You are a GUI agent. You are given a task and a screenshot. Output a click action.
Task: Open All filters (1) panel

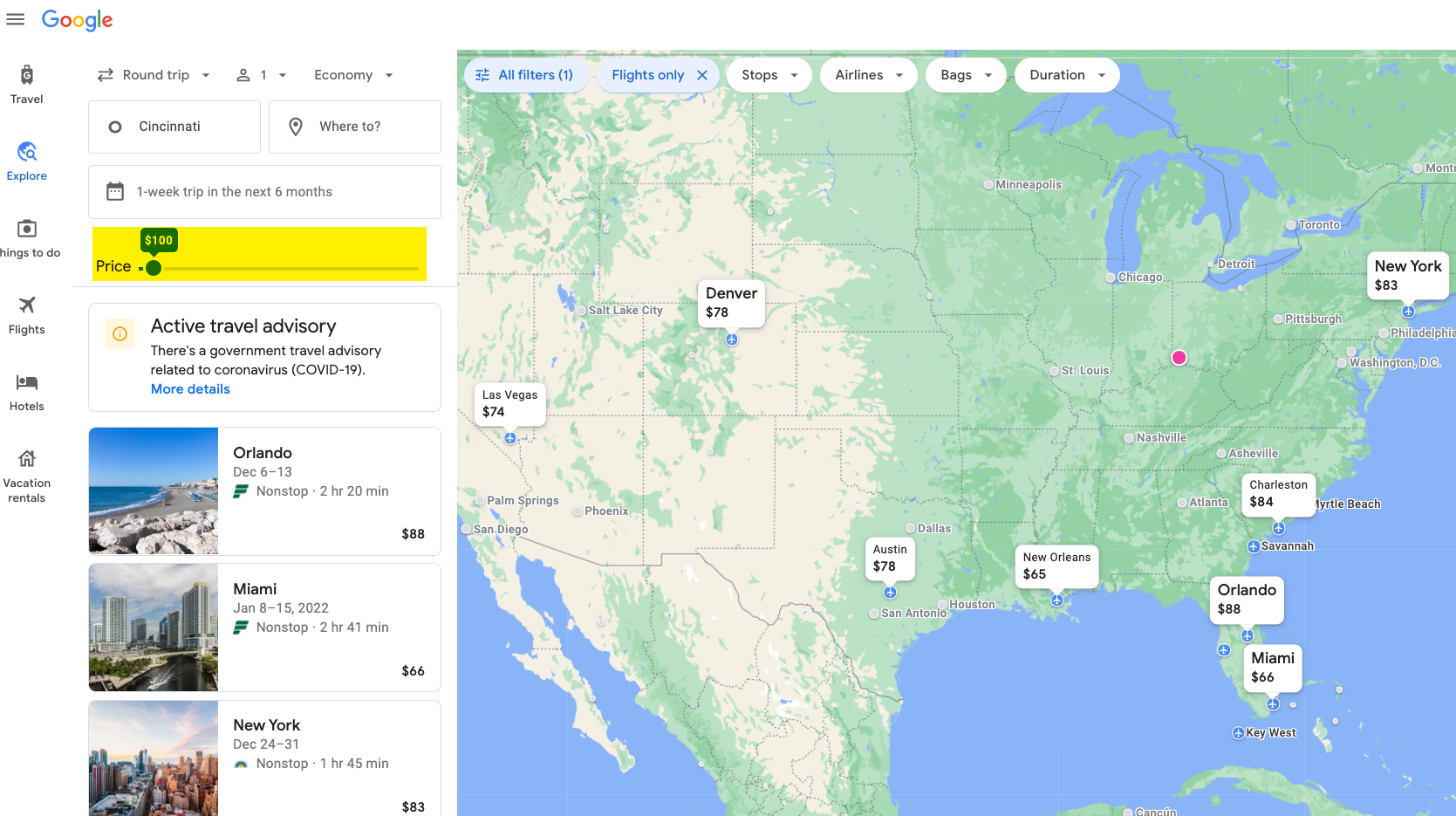pos(525,75)
